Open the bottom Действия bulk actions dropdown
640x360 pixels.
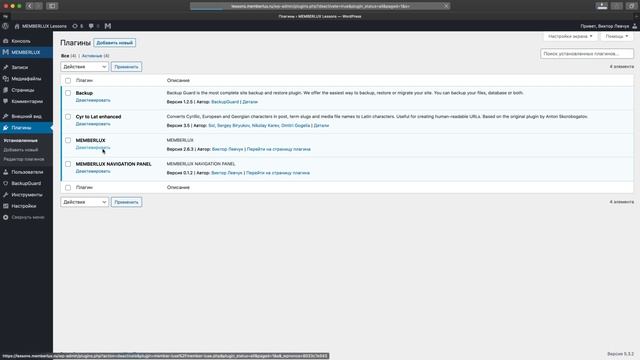(84, 202)
